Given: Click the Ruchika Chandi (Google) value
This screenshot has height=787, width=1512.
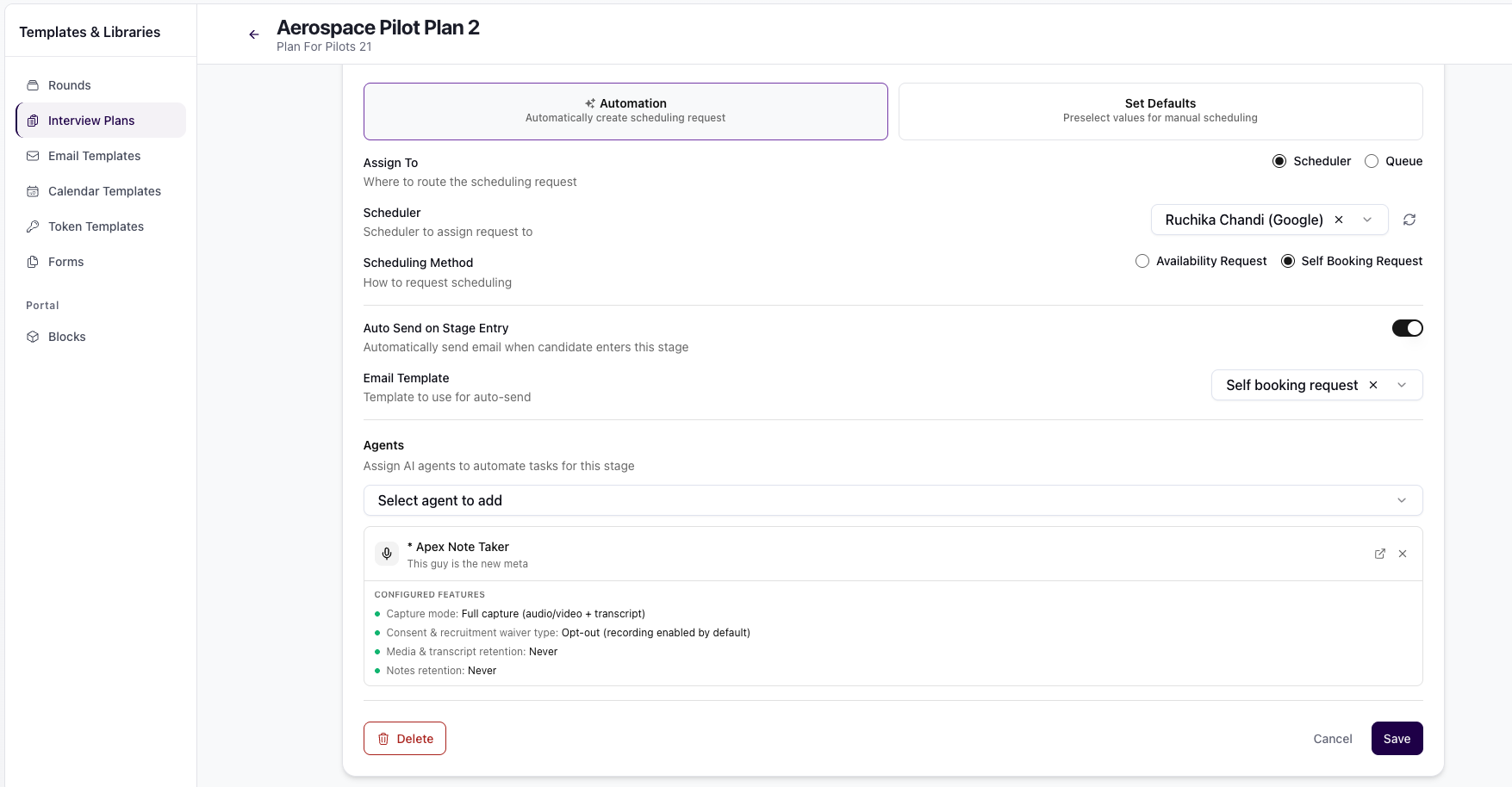Looking at the screenshot, I should tap(1244, 220).
